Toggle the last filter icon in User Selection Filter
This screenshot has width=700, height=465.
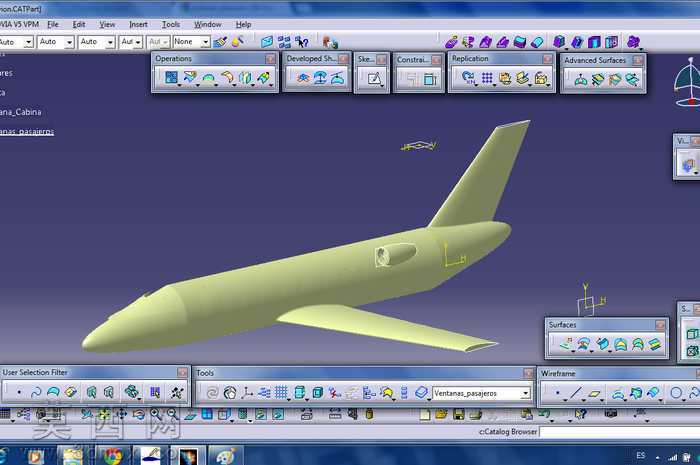pos(177,393)
